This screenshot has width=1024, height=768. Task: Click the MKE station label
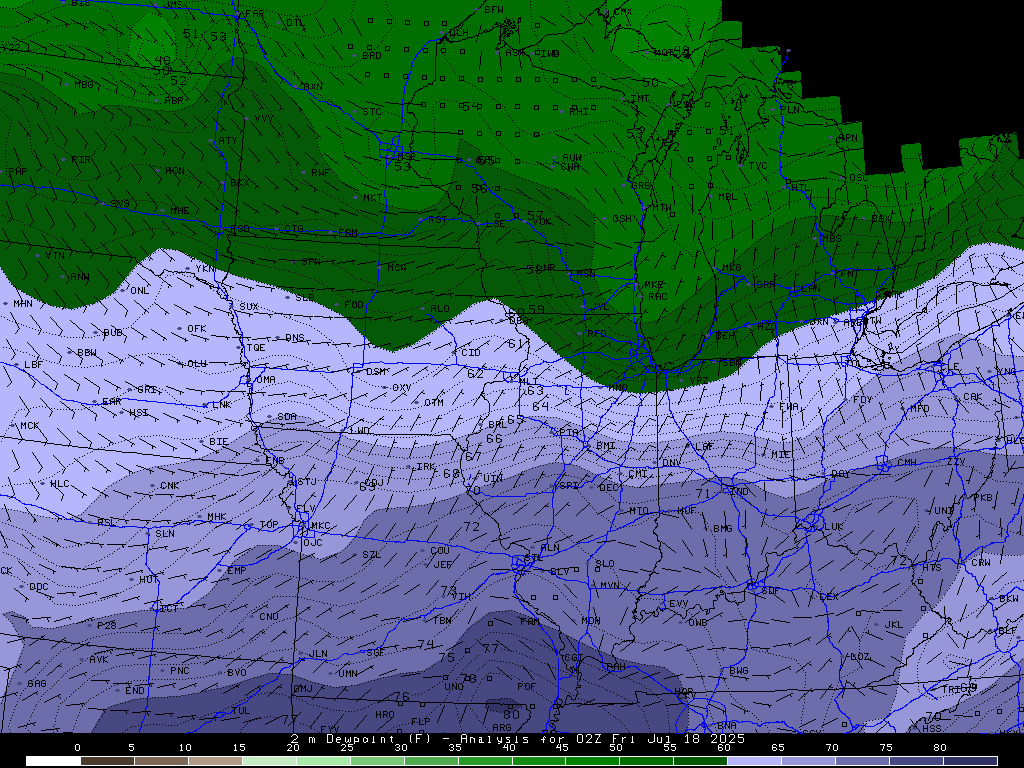click(653, 285)
